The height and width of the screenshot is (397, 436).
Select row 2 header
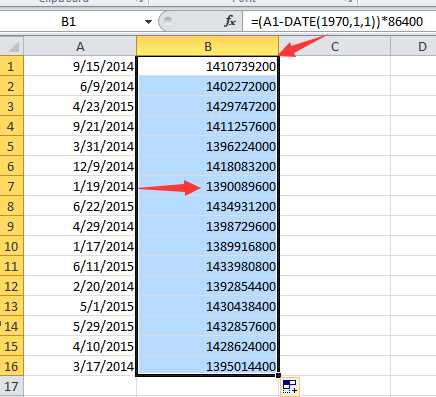point(12,86)
